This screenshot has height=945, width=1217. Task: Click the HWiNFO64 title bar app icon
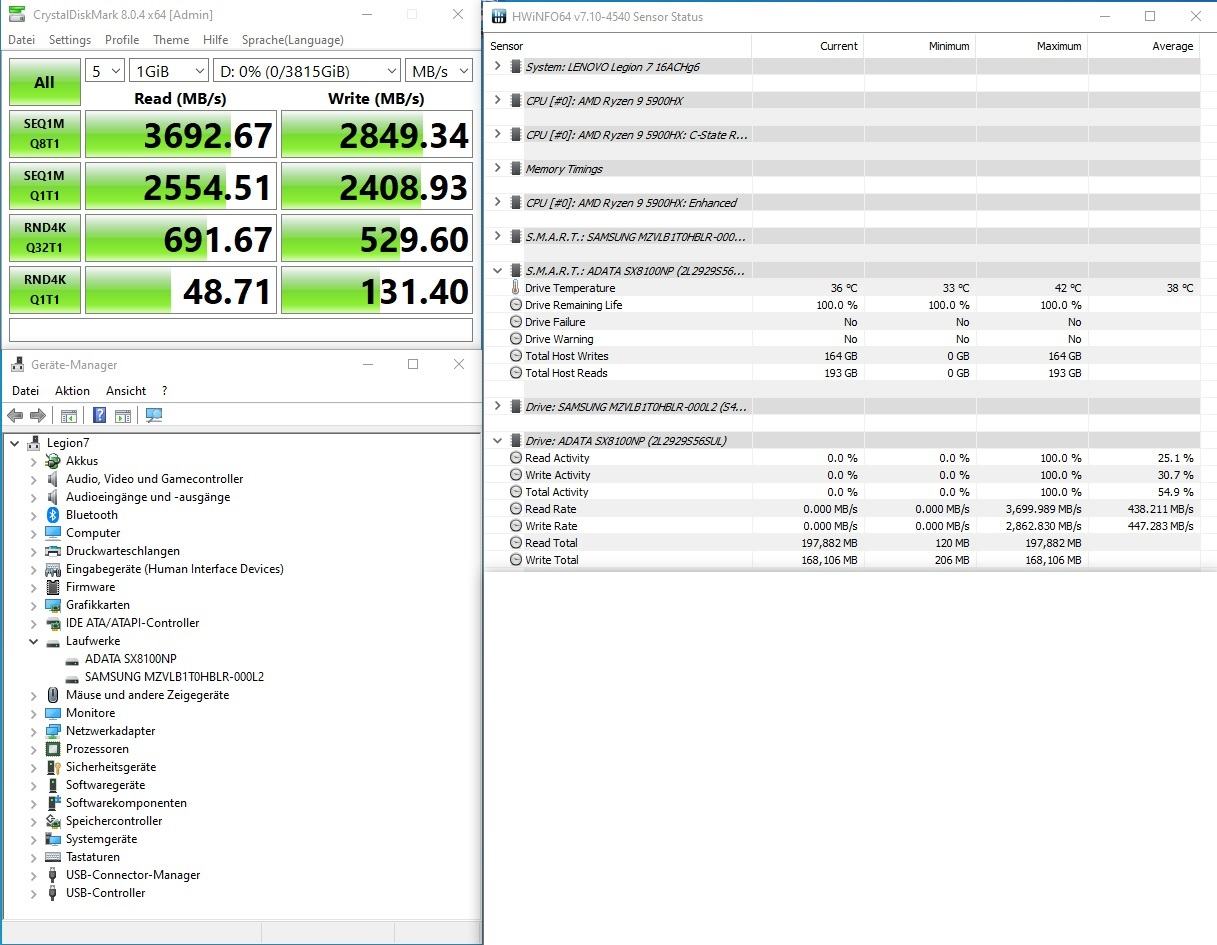[x=499, y=16]
